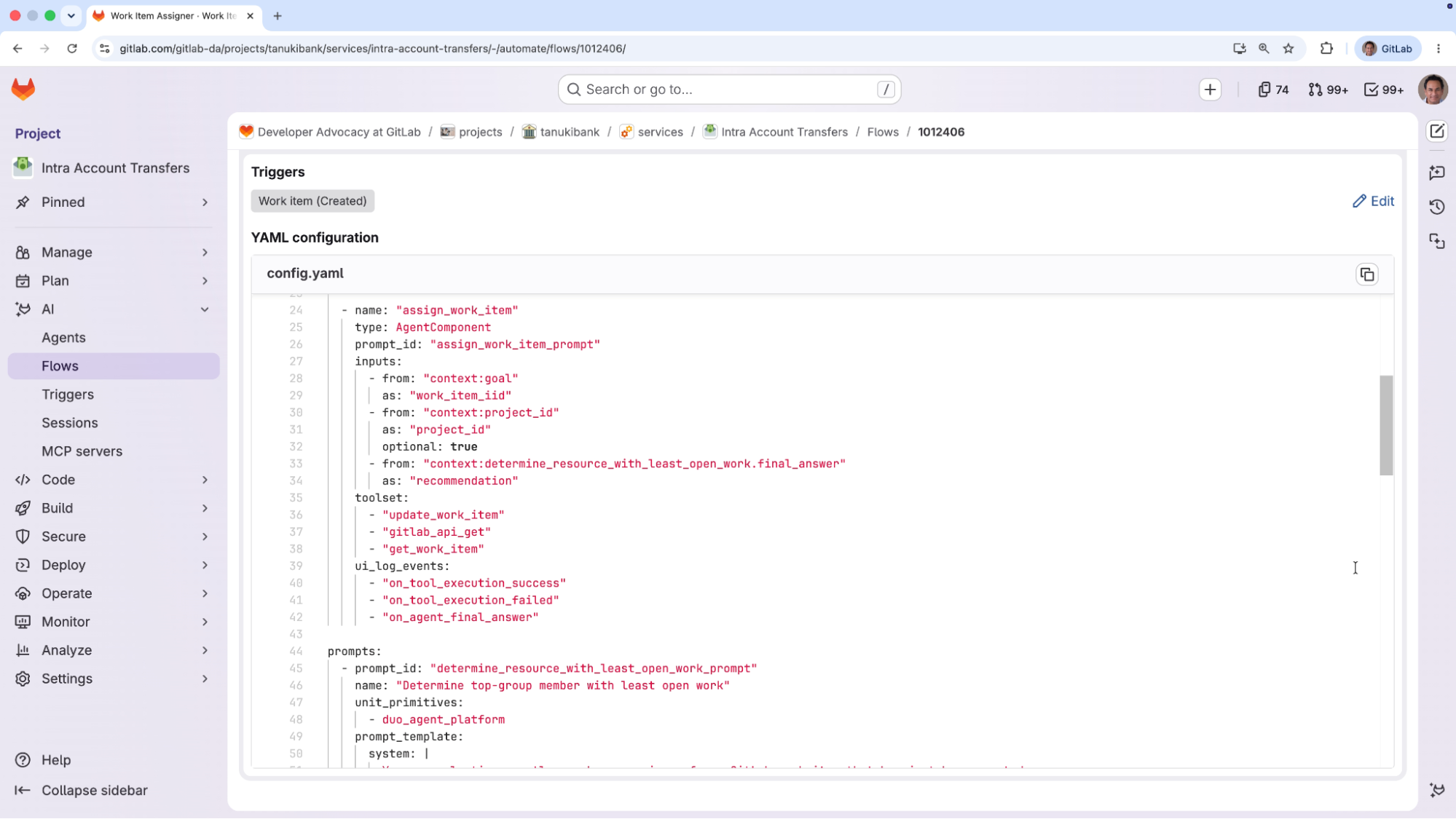This screenshot has width=1456, height=819.
Task: Open GitLab Duo icon at bottom right
Action: 1437,791
